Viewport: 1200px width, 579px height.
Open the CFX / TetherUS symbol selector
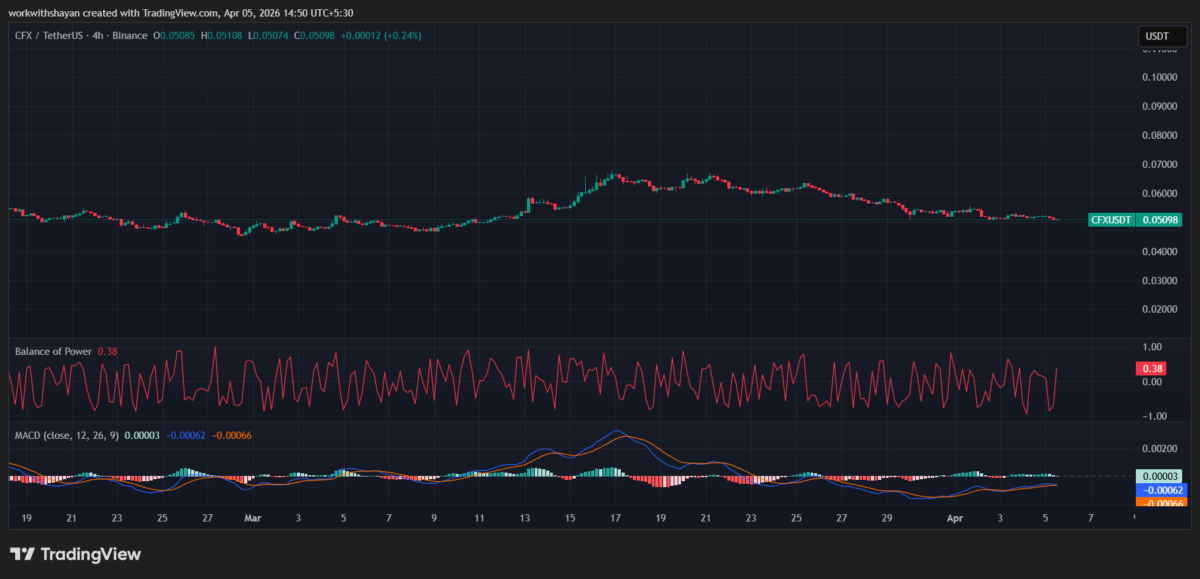(48, 34)
